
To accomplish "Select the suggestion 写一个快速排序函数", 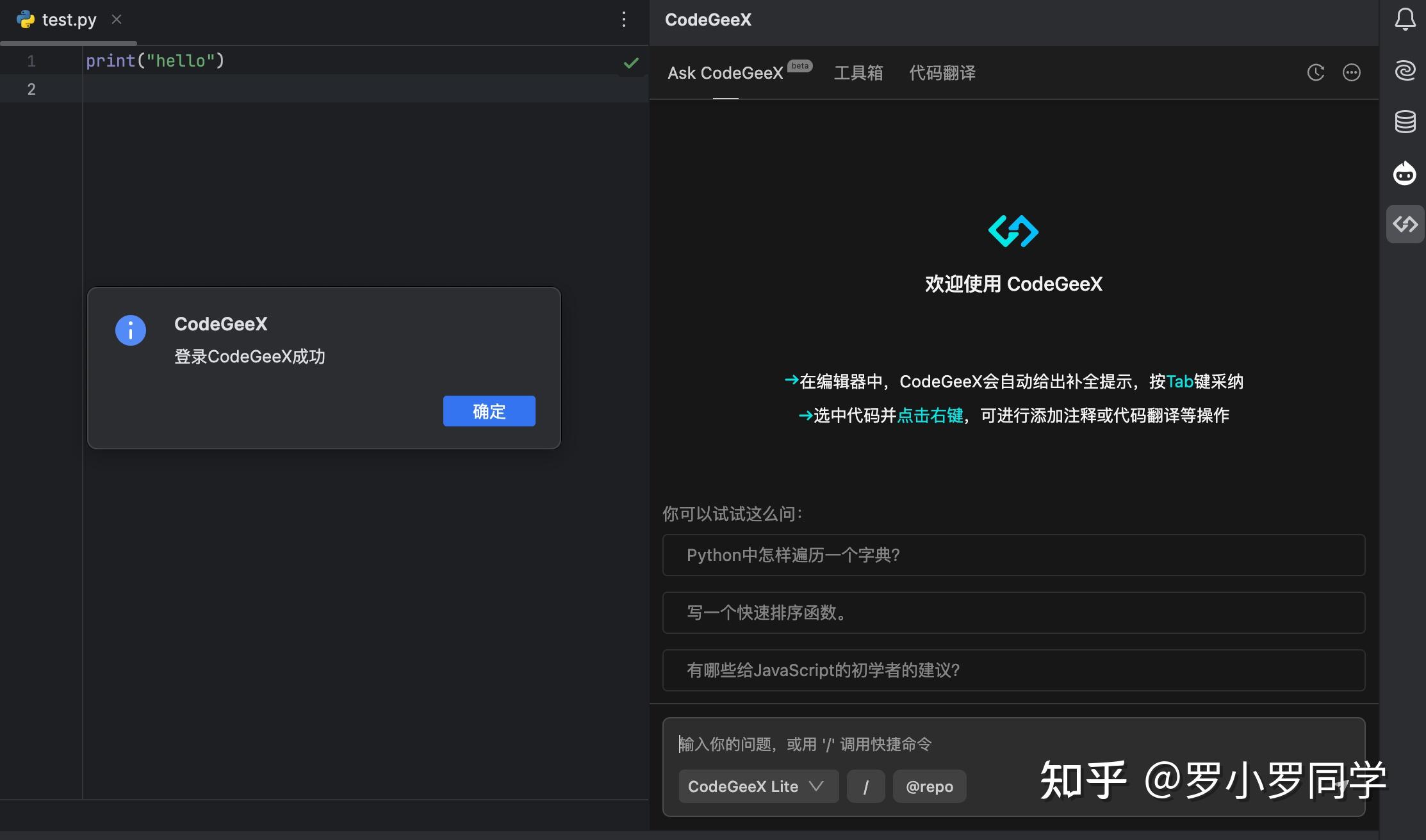I will [1013, 613].
